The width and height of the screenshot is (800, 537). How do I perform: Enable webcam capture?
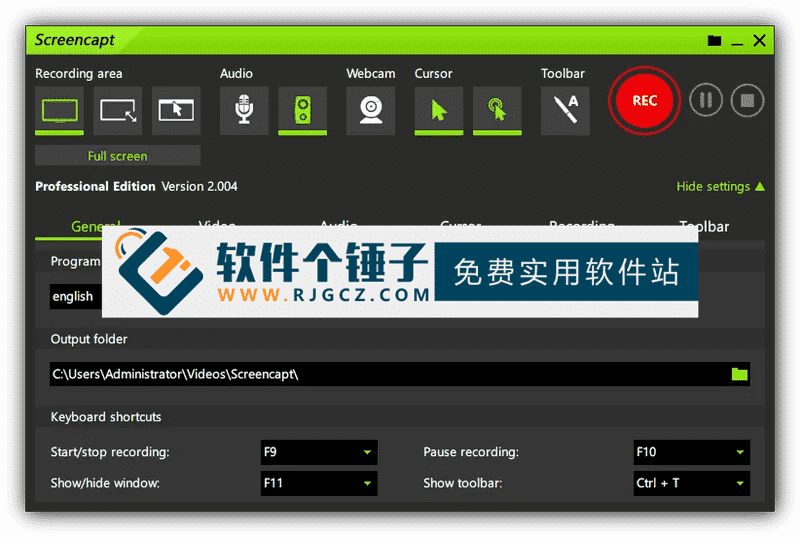pos(370,111)
